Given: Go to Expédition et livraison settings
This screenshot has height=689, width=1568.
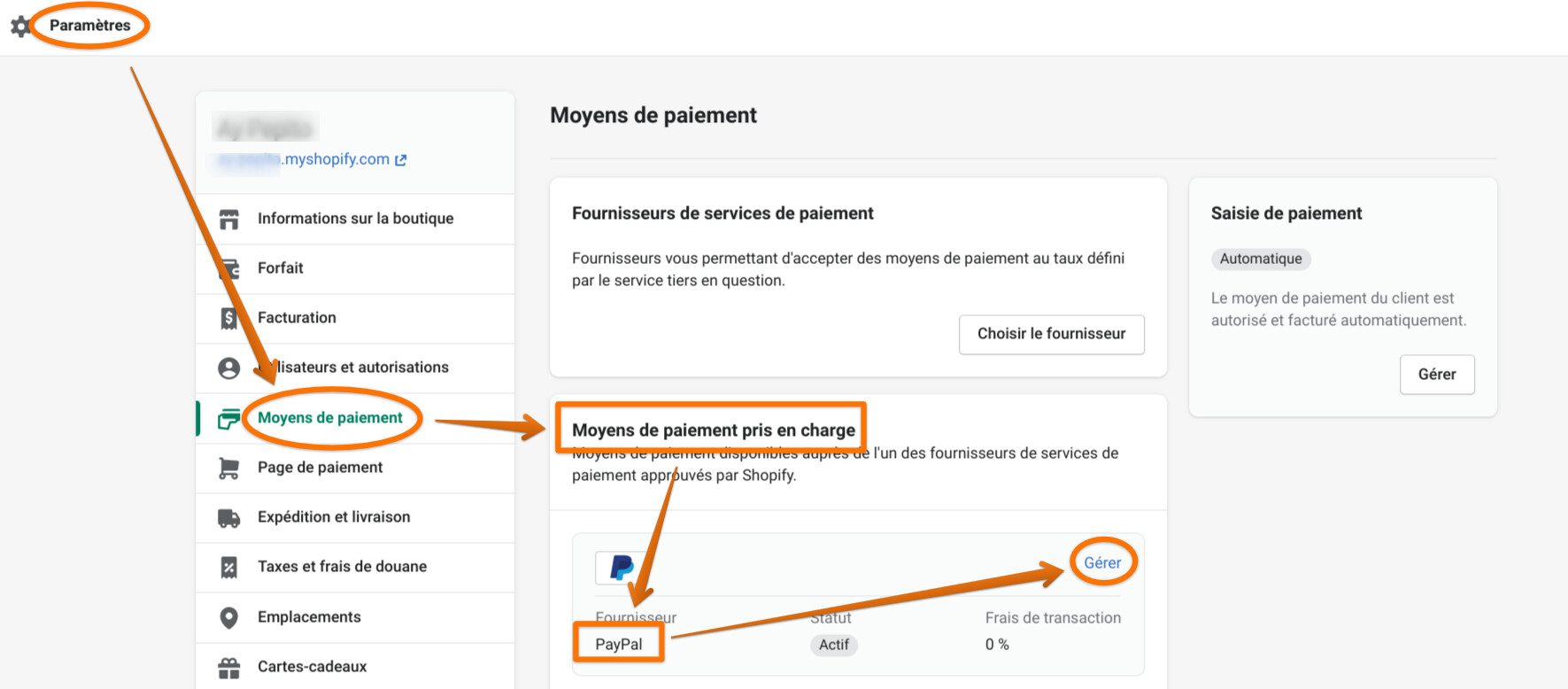Looking at the screenshot, I should (334, 517).
